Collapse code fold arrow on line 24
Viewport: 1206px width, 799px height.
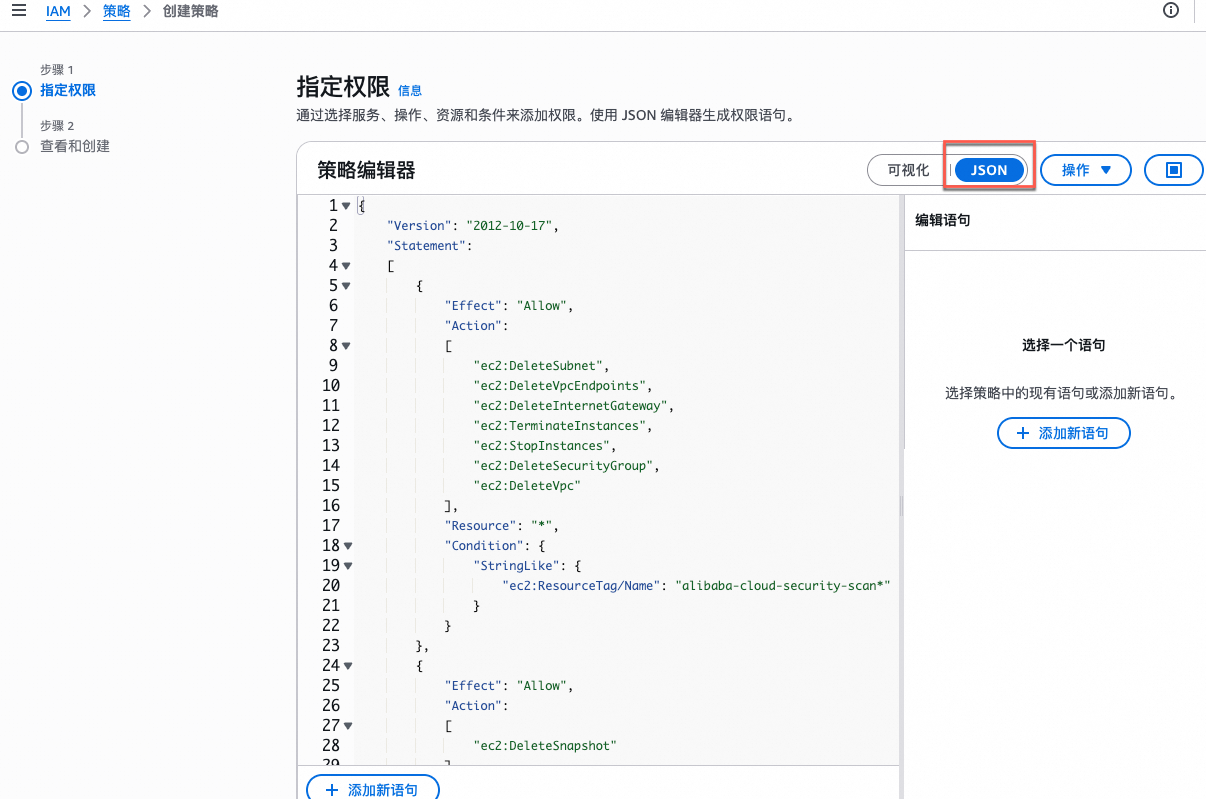[x=347, y=666]
